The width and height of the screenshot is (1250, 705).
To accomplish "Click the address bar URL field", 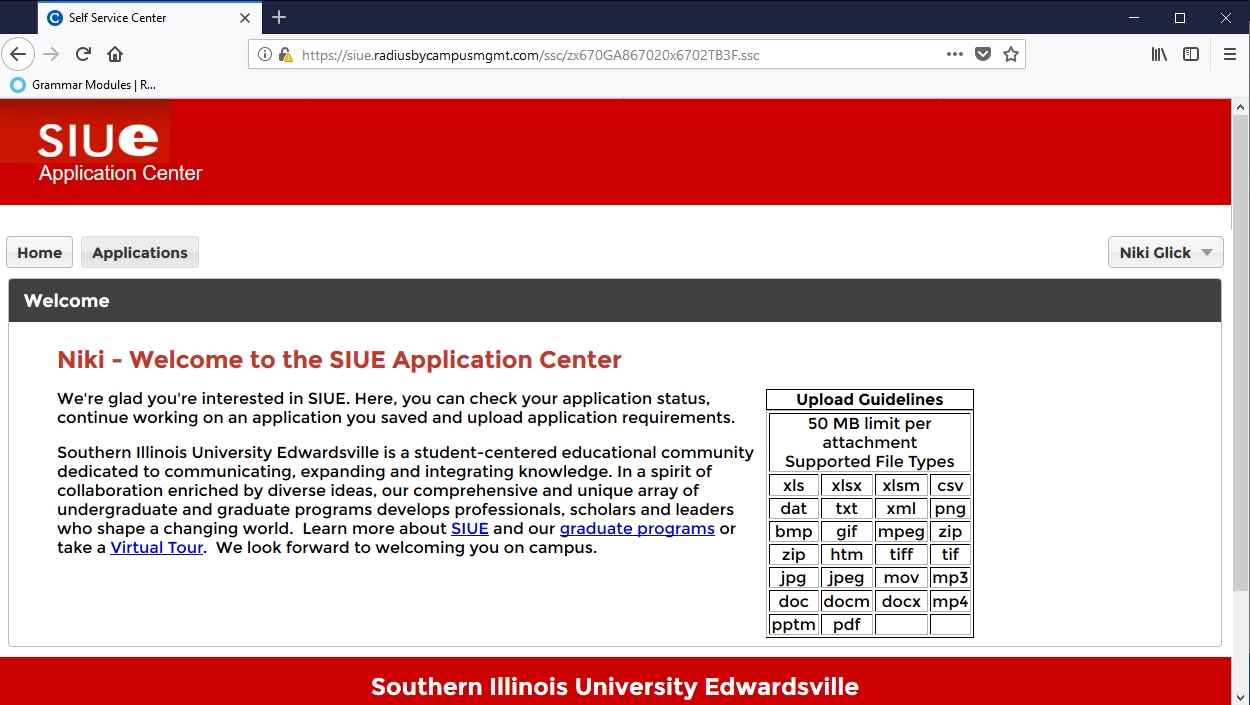I will pyautogui.click(x=600, y=55).
